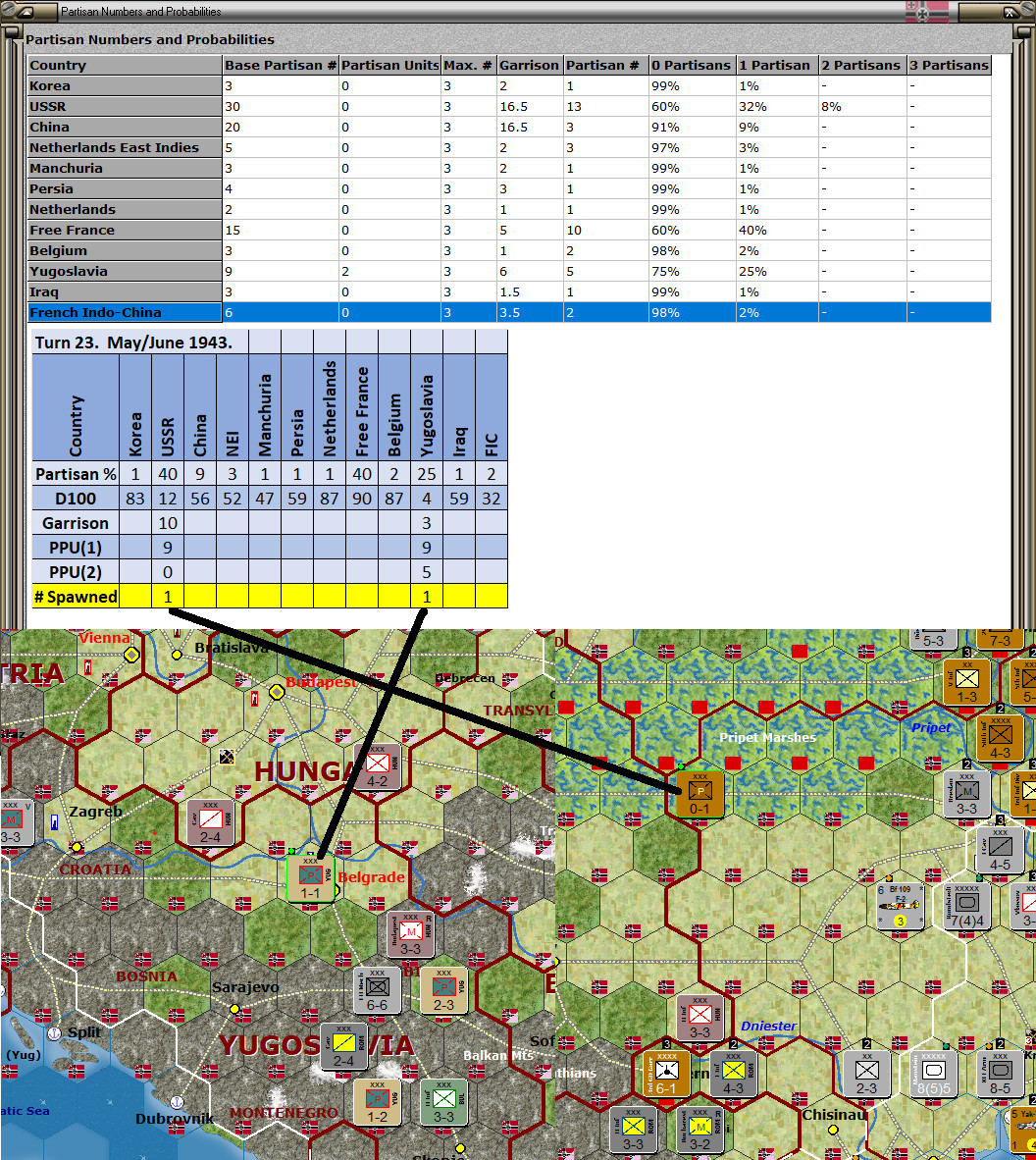Select Yugoslav partisan 1-1 unit near Belgrade
The image size is (1036, 1160).
(311, 879)
